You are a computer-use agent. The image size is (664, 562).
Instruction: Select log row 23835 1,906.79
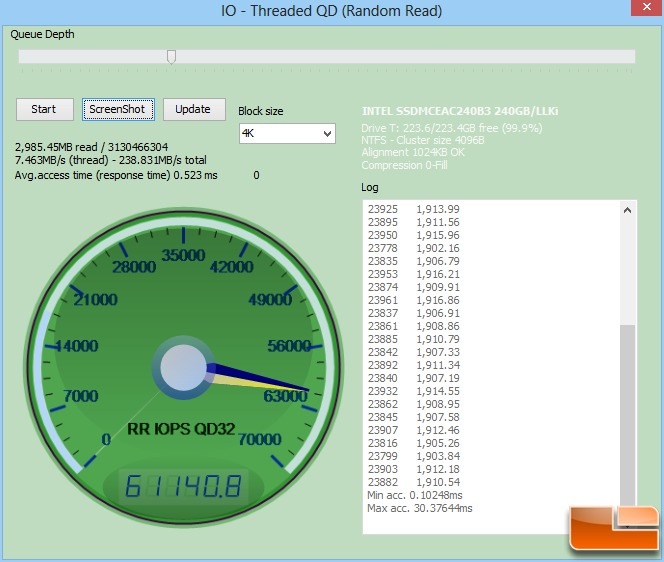pyautogui.click(x=413, y=261)
